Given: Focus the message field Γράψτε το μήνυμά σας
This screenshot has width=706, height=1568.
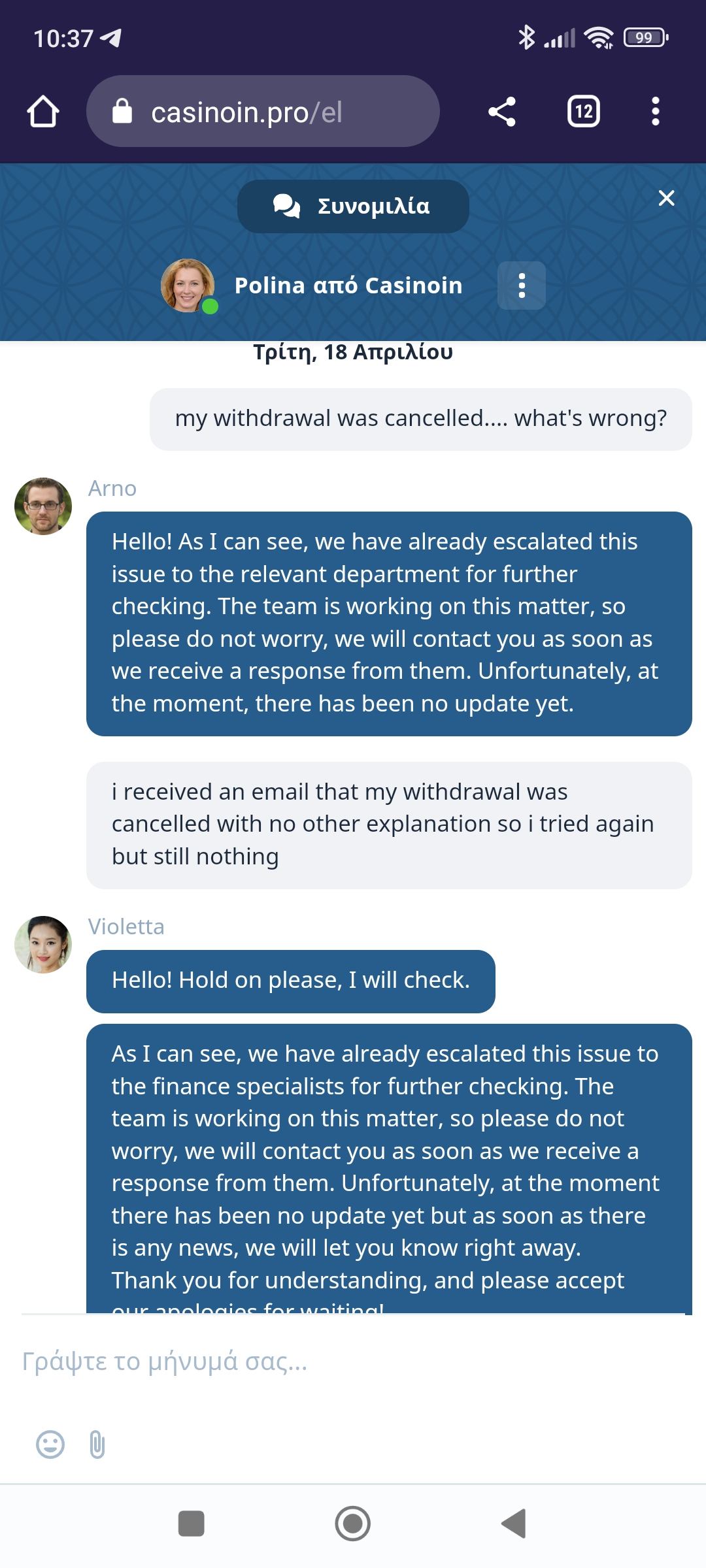Looking at the screenshot, I should click(353, 1362).
